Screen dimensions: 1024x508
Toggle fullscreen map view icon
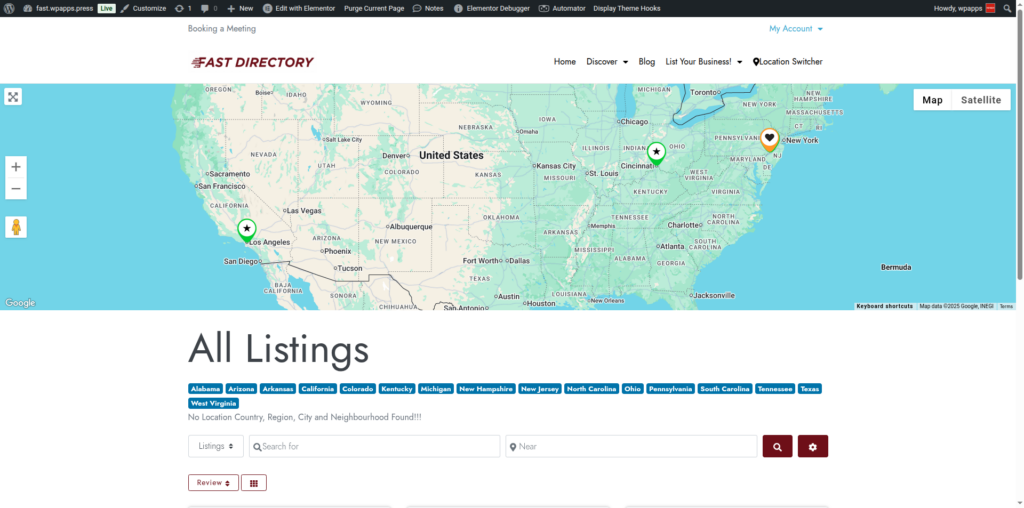coord(13,97)
